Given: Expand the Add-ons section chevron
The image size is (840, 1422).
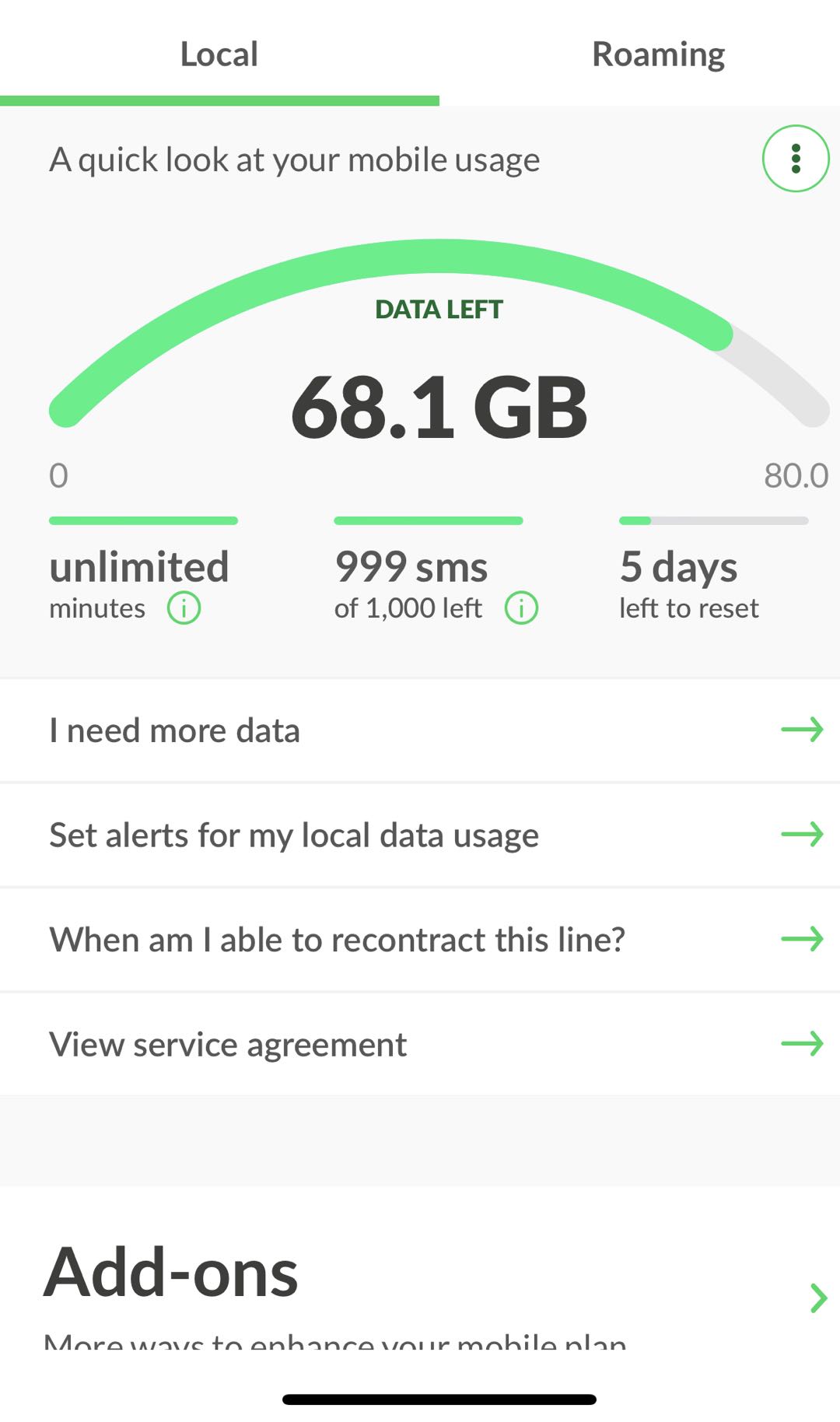Looking at the screenshot, I should [x=817, y=1298].
